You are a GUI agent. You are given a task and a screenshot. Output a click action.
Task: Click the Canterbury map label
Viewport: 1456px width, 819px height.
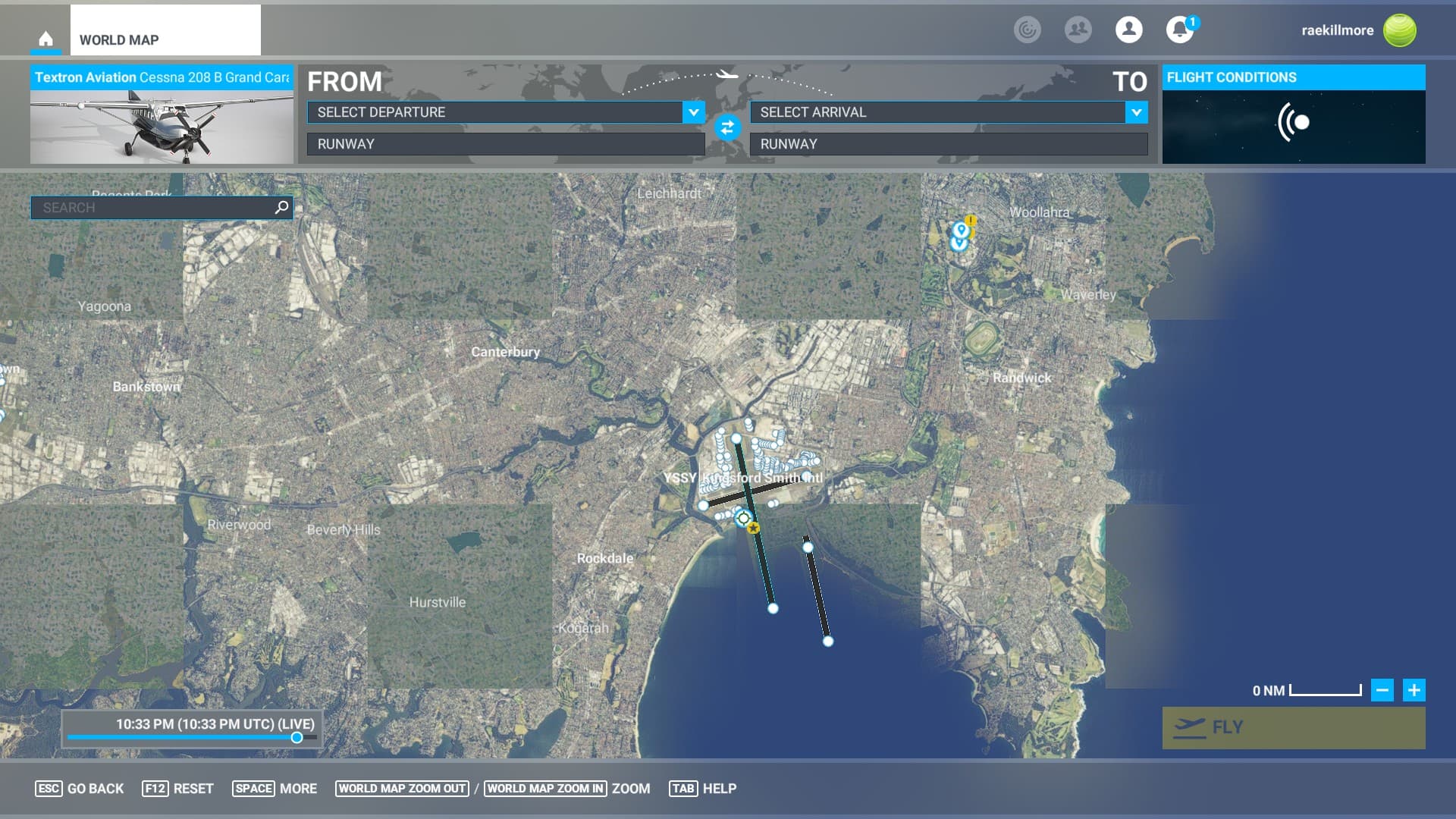pyautogui.click(x=506, y=352)
